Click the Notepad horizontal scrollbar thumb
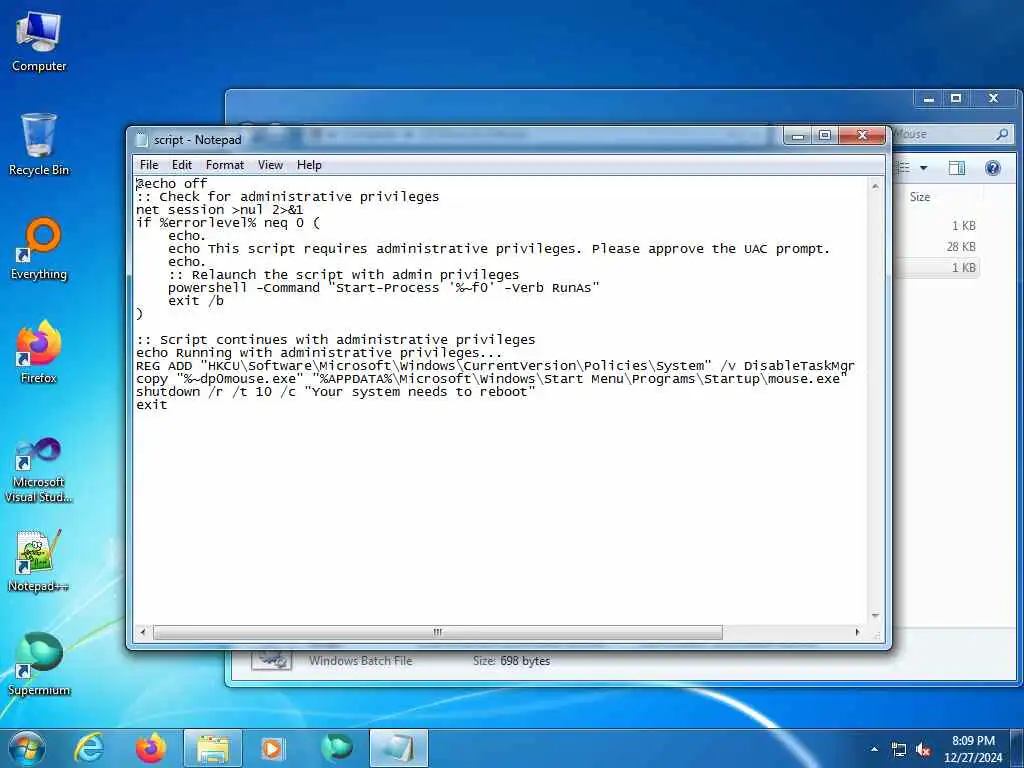The height and width of the screenshot is (768, 1024). click(438, 632)
